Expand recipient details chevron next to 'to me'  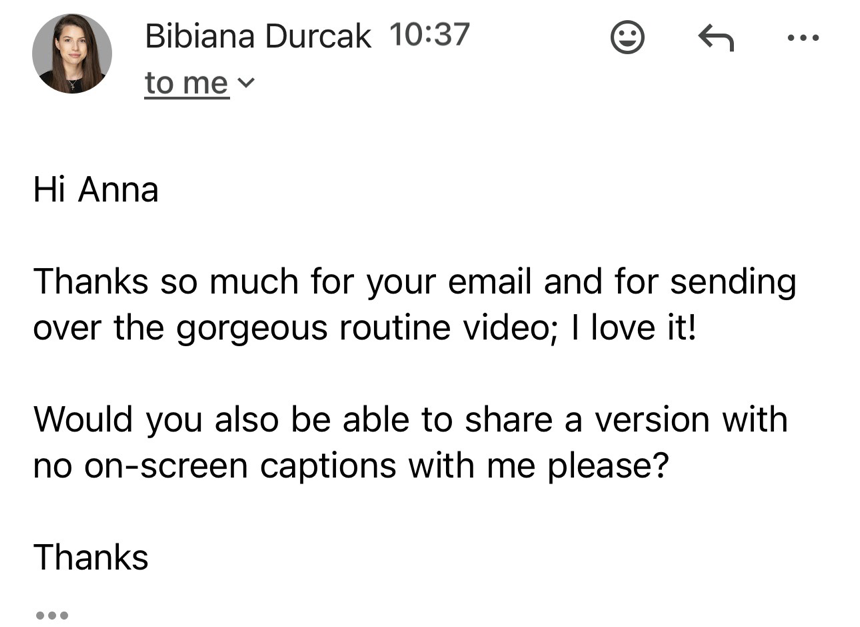[x=246, y=83]
